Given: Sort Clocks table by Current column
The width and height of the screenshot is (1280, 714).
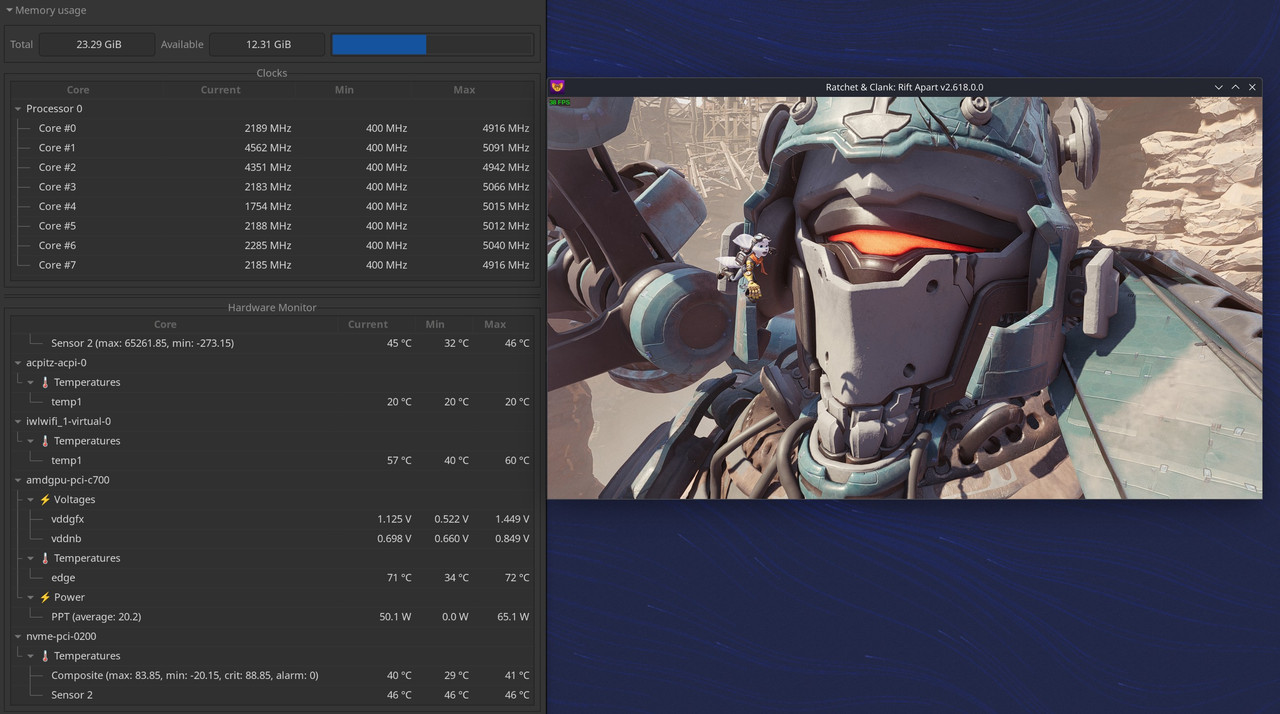Looking at the screenshot, I should 220,90.
